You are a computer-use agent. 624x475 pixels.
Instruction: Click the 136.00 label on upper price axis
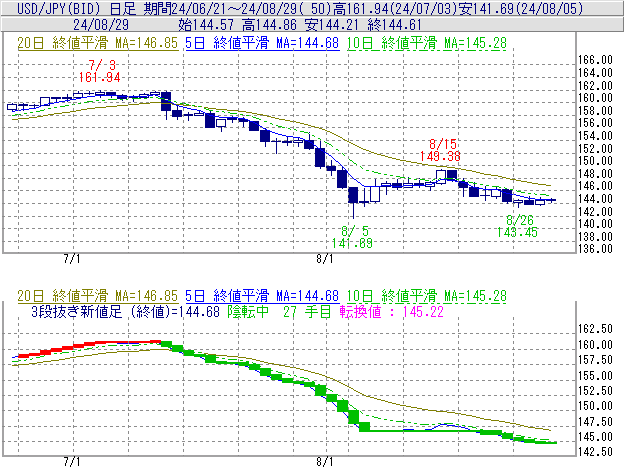(x=595, y=249)
